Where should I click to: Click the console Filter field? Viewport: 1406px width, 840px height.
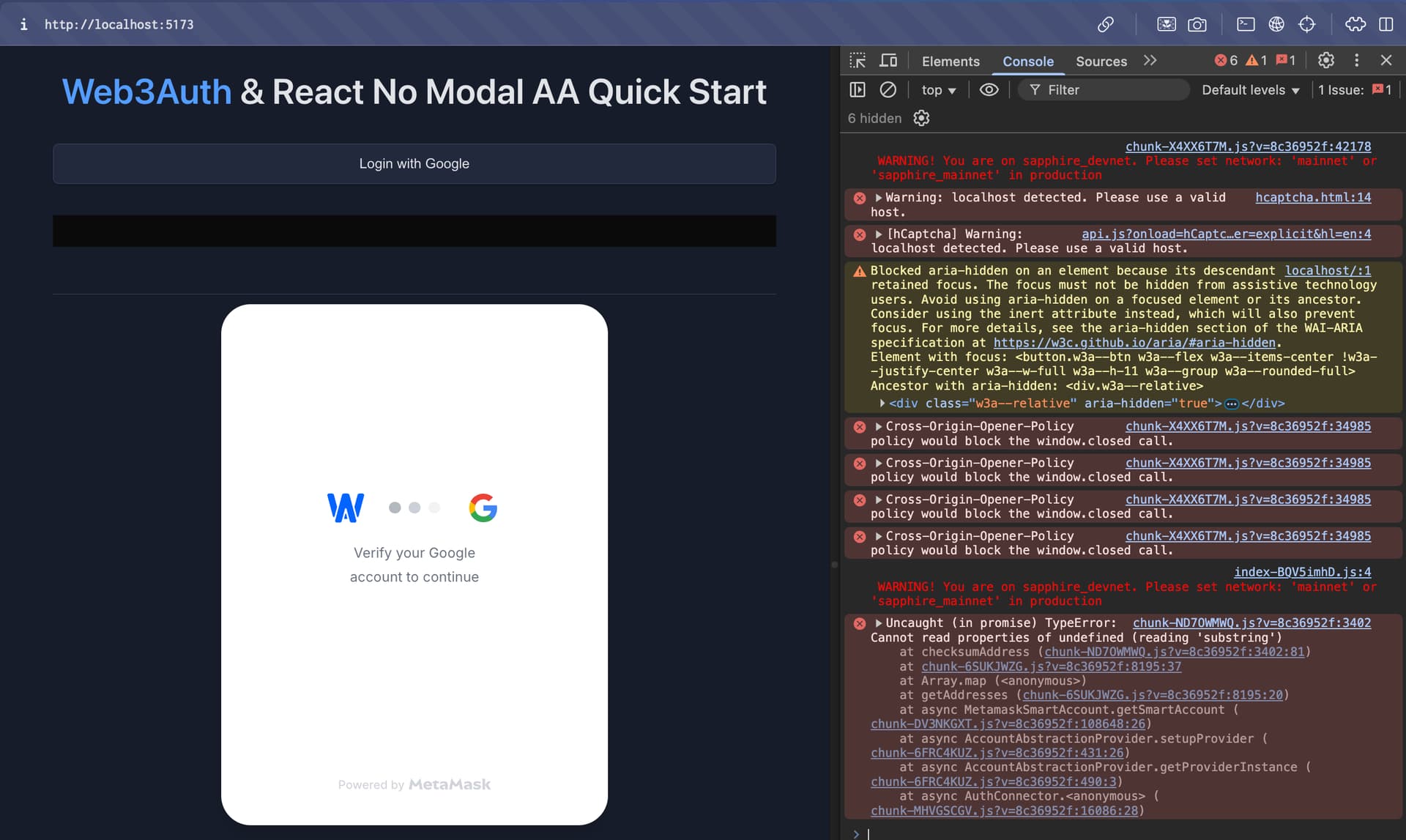(1105, 90)
